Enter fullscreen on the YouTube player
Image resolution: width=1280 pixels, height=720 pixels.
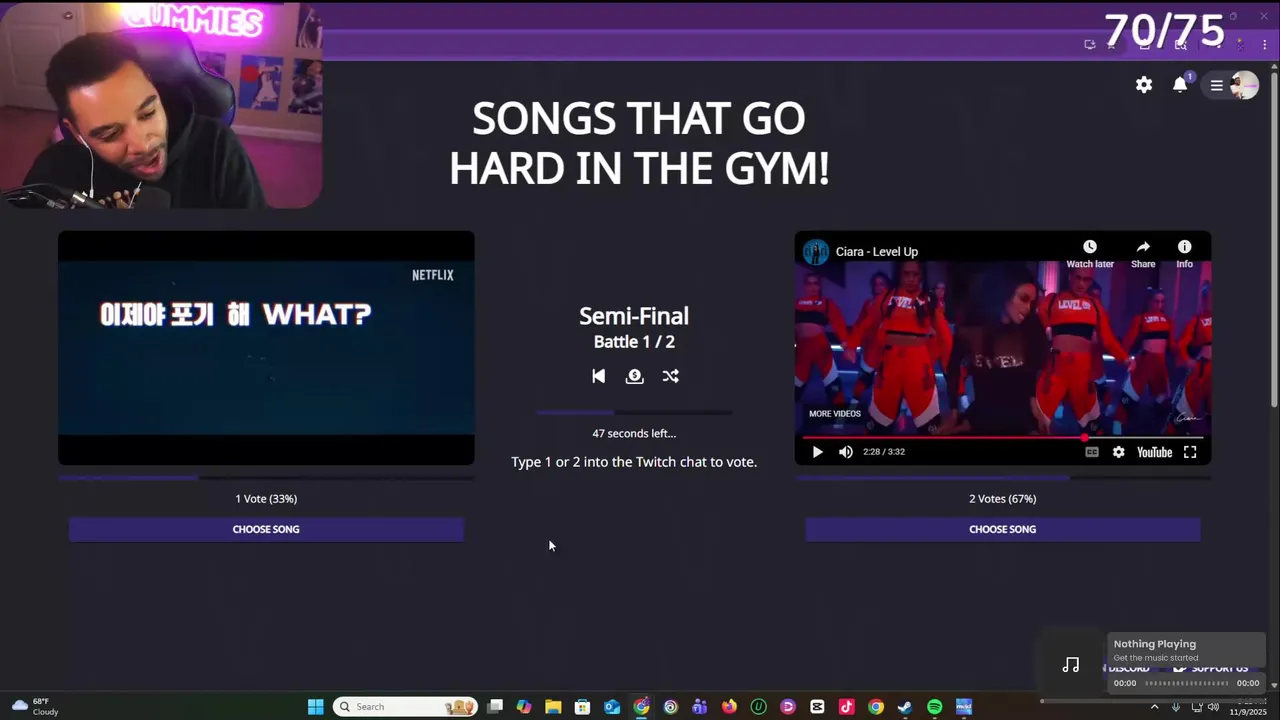[1190, 452]
